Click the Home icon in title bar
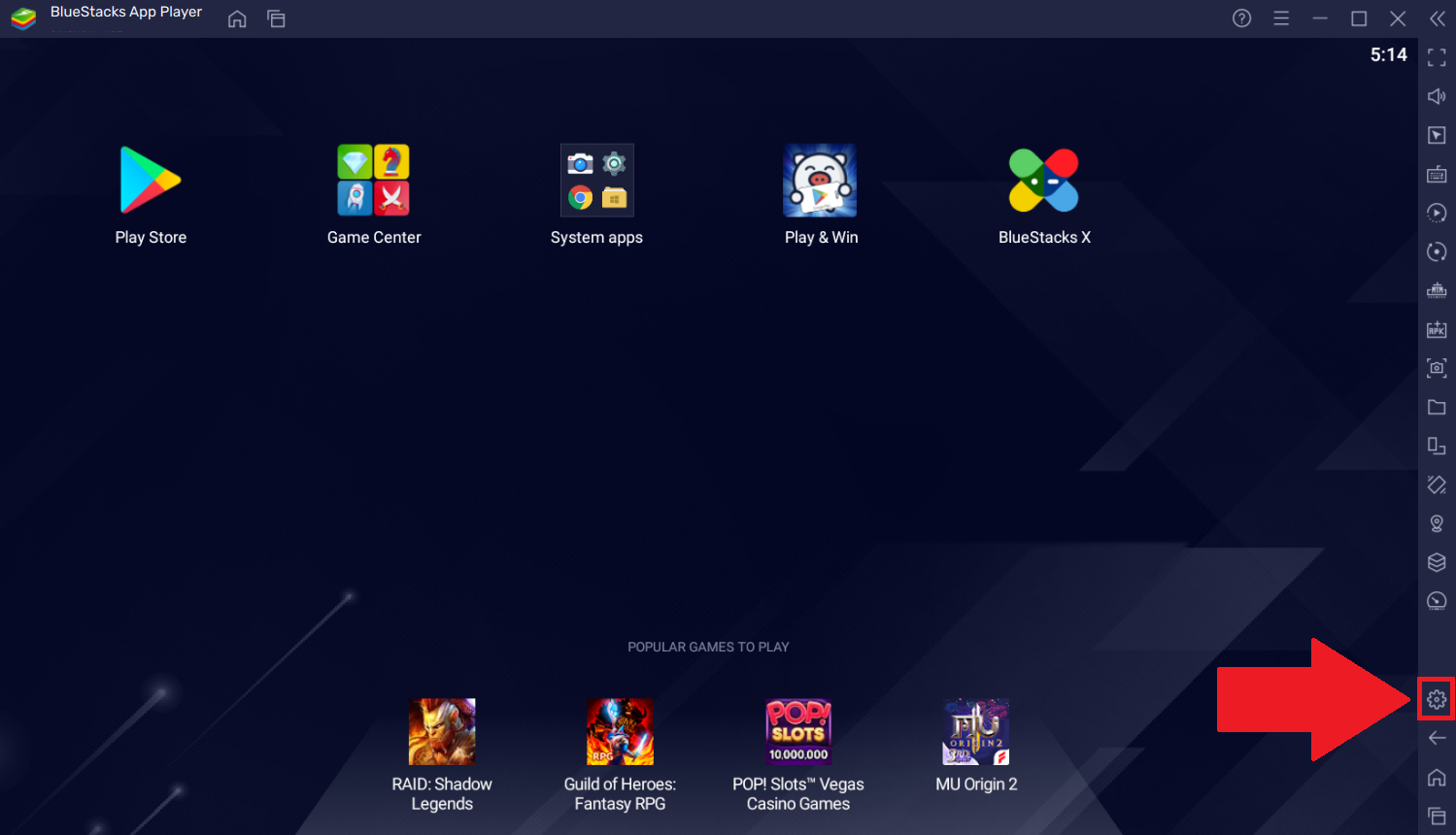 point(237,18)
